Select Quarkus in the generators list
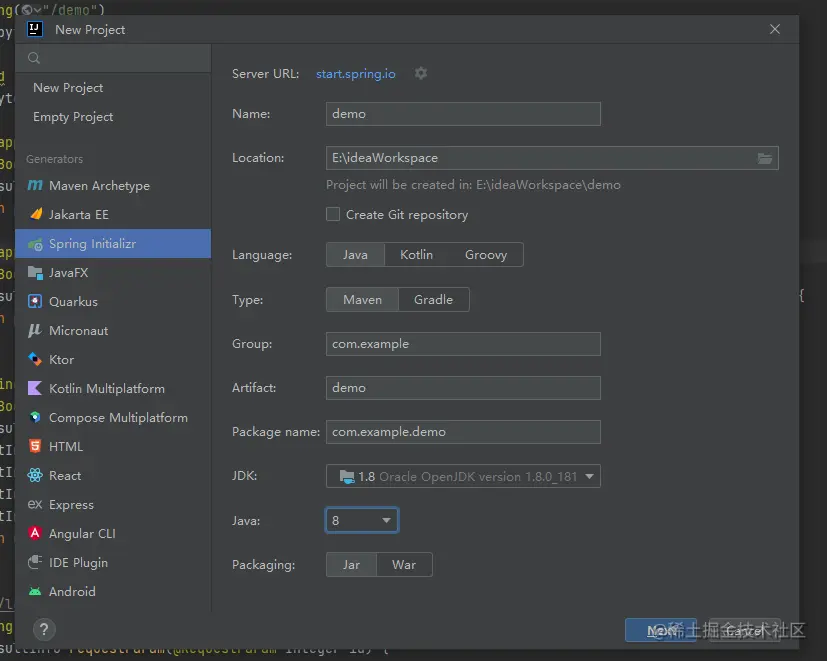The height and width of the screenshot is (661, 827). 113,301
